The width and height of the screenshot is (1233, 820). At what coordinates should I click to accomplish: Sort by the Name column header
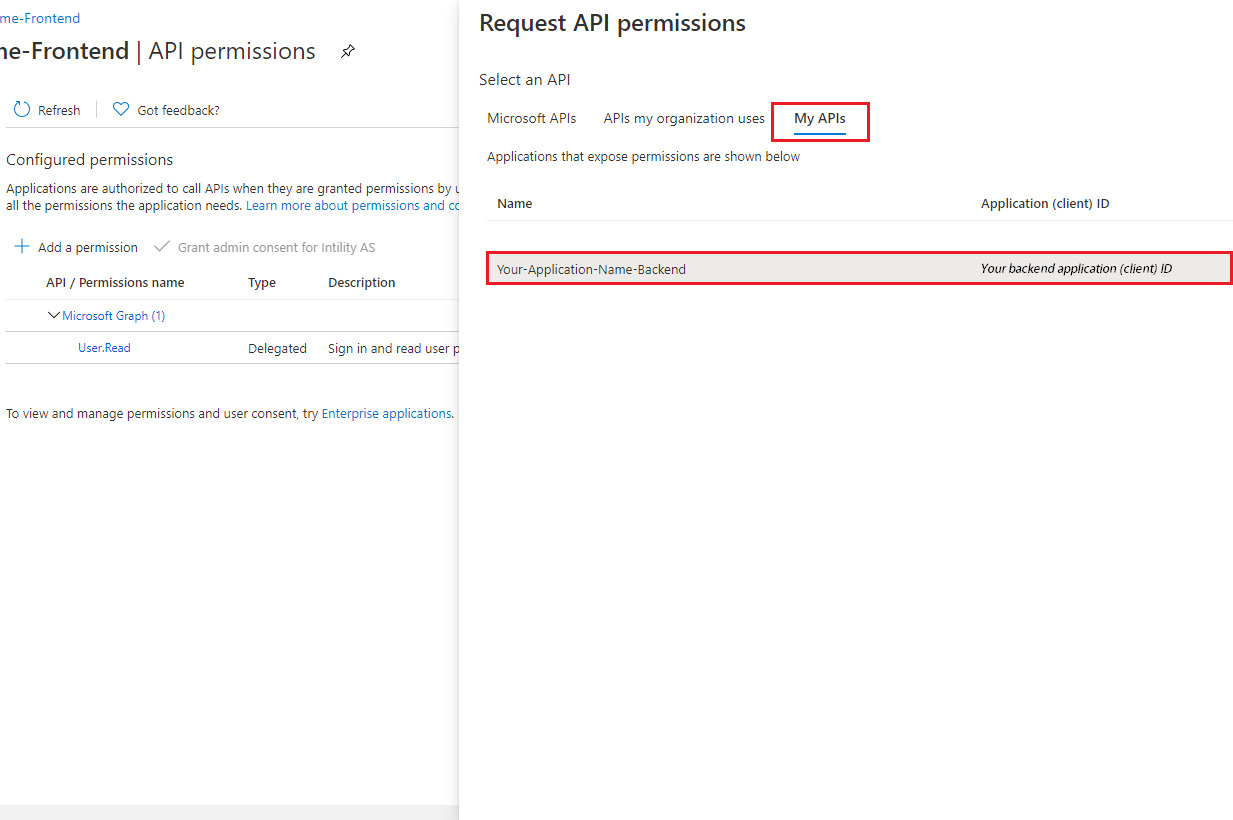515,203
